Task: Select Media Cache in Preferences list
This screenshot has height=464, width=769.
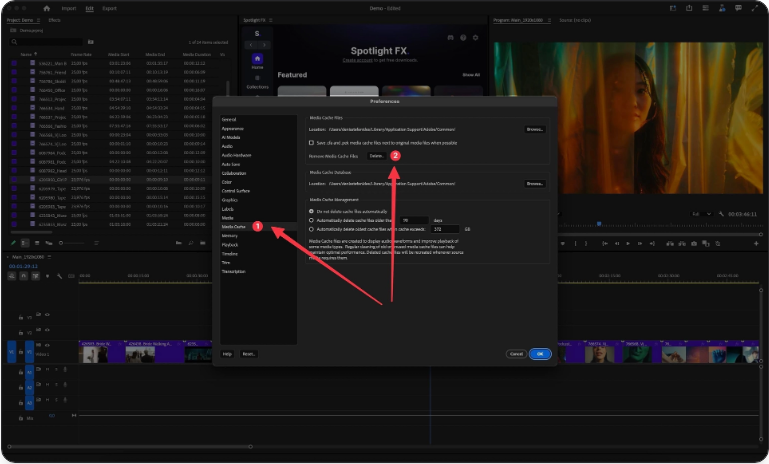Action: click(x=233, y=227)
